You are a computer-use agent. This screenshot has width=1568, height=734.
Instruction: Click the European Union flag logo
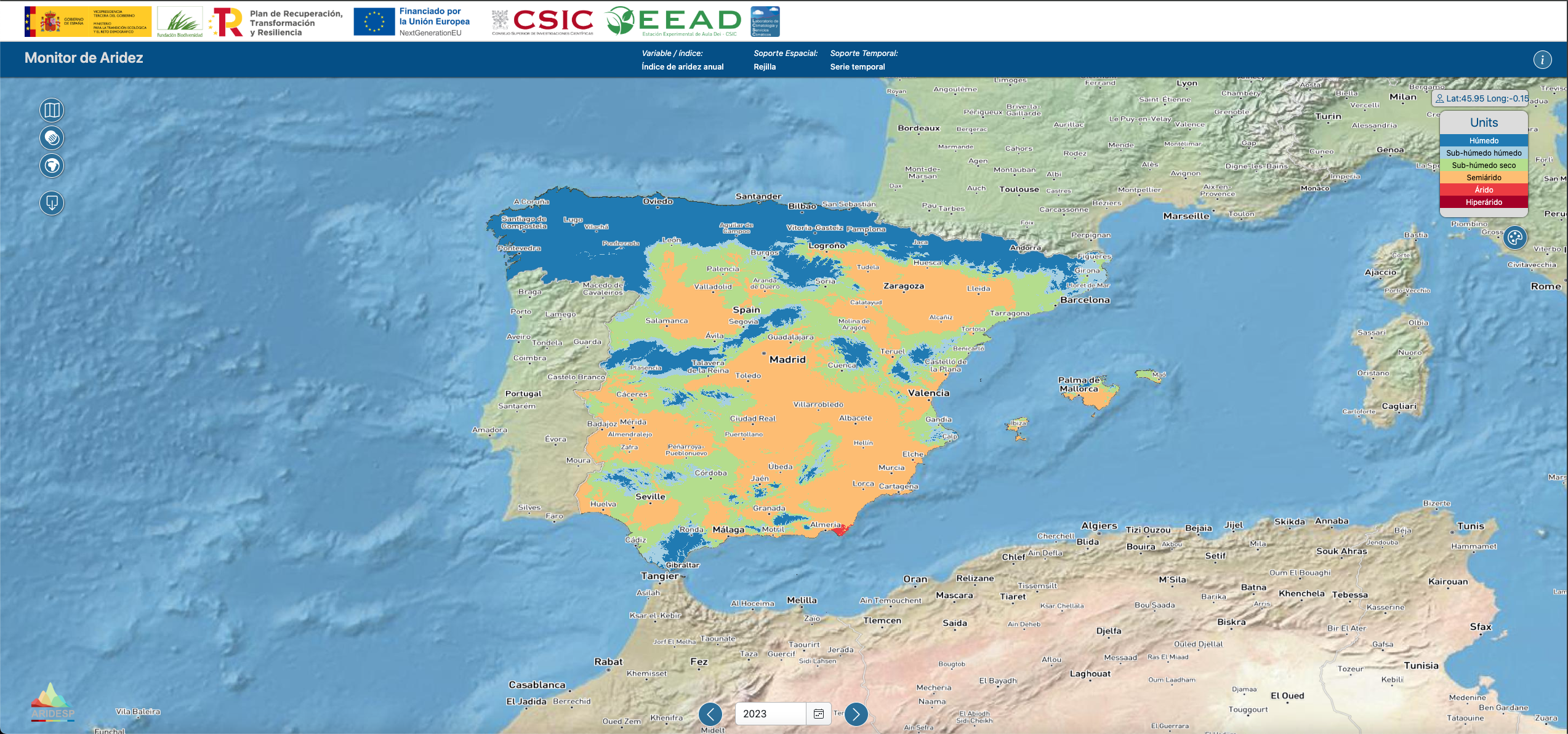[x=374, y=22]
